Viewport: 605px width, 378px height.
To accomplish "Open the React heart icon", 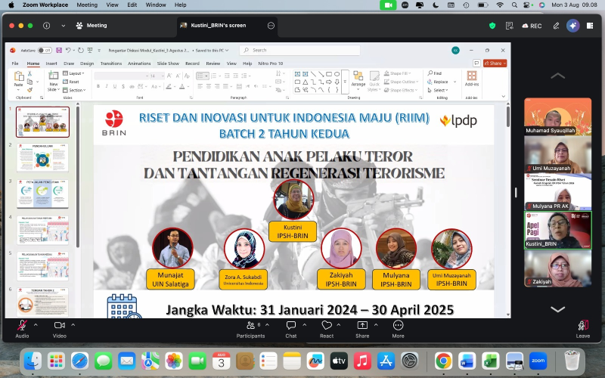I will coord(326,325).
